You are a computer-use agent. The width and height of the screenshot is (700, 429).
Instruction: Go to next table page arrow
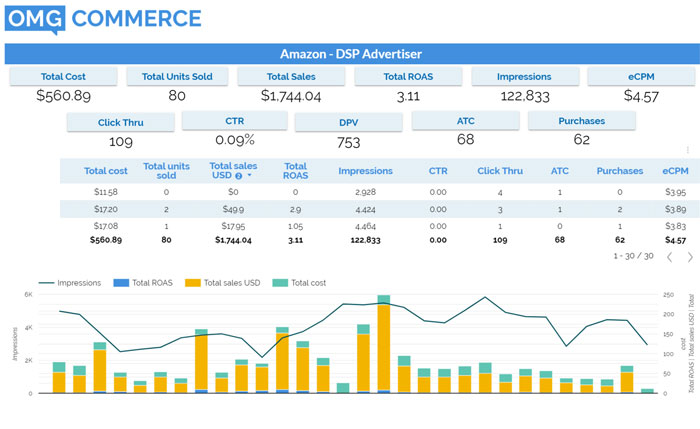coord(687,257)
